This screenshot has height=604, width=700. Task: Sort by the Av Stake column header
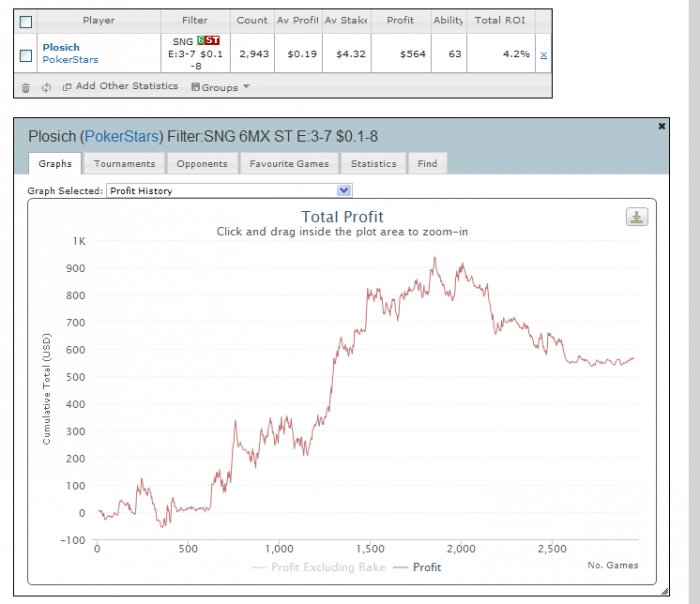346,21
